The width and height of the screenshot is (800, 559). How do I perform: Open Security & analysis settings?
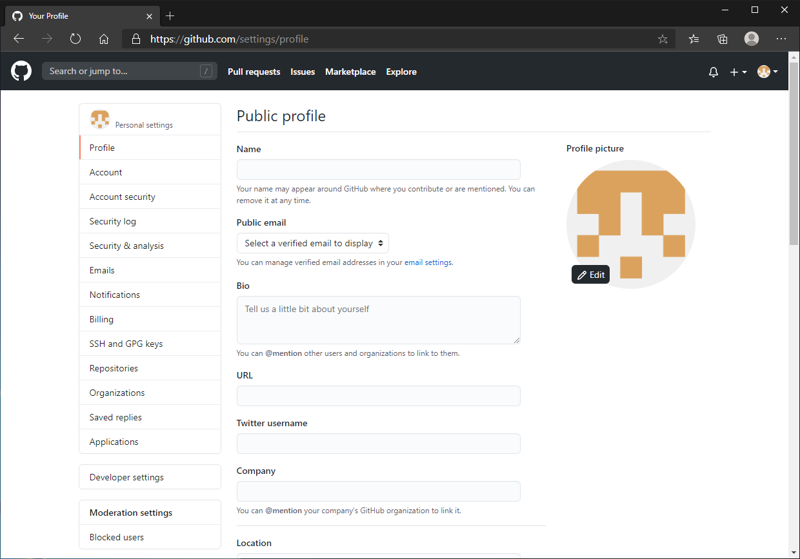click(150, 246)
